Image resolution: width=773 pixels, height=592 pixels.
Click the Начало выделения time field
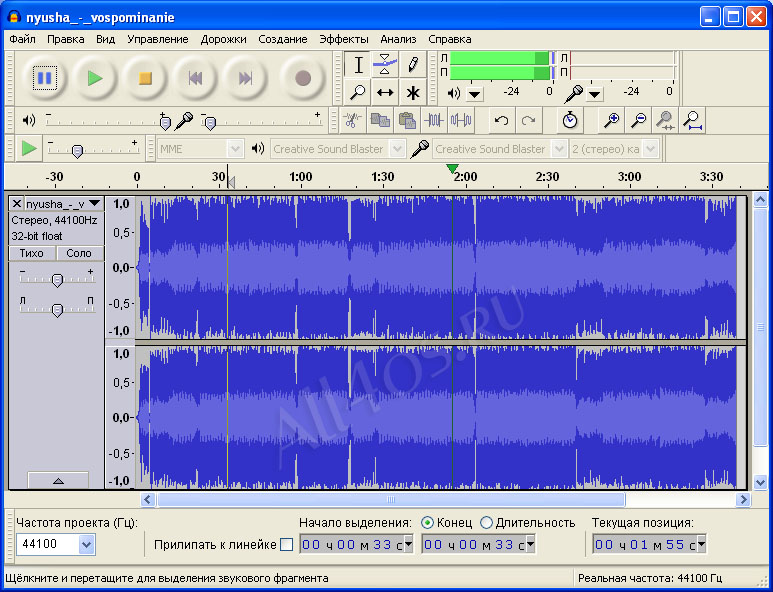356,545
